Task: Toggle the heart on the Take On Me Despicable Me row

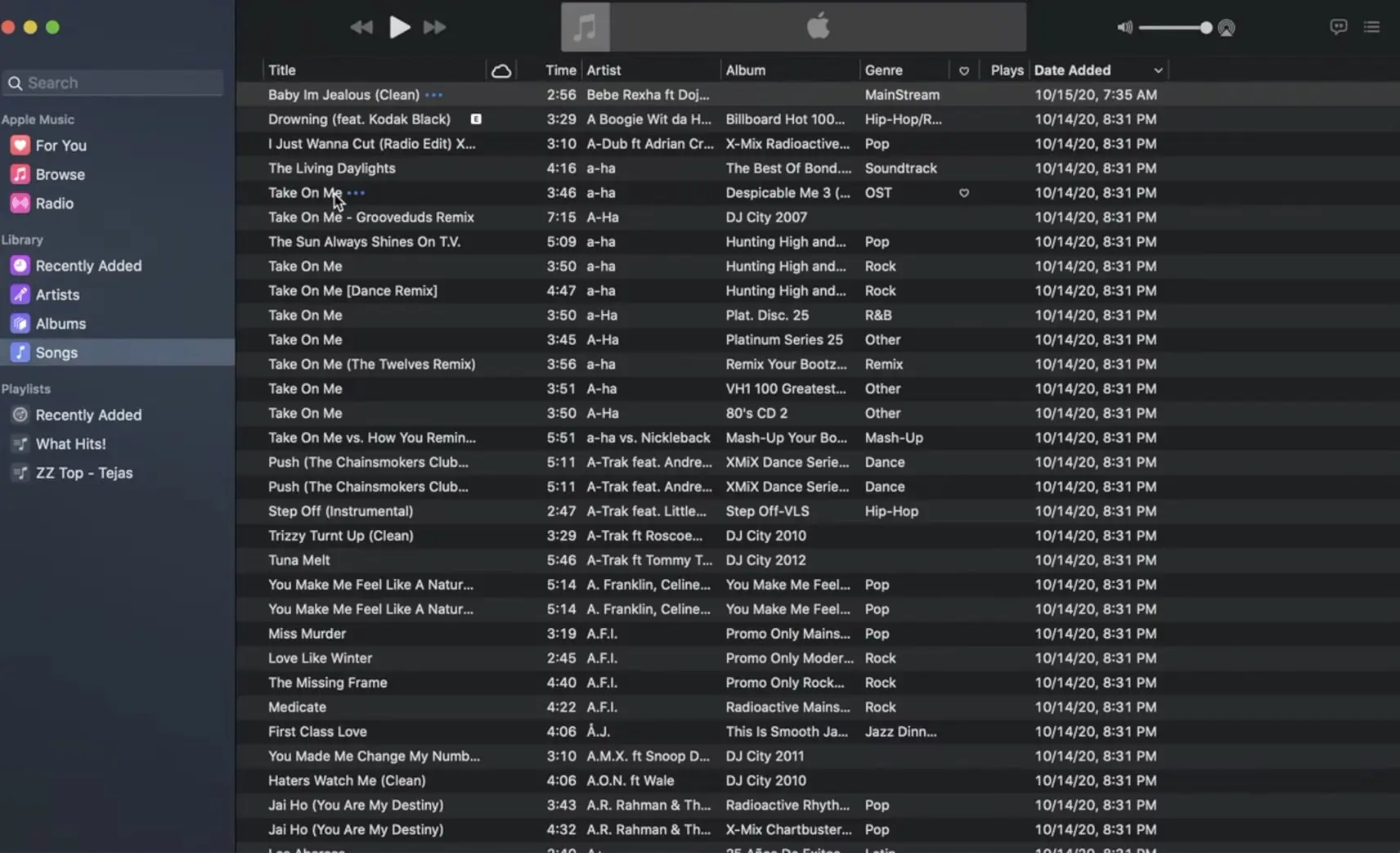Action: pyautogui.click(x=964, y=193)
